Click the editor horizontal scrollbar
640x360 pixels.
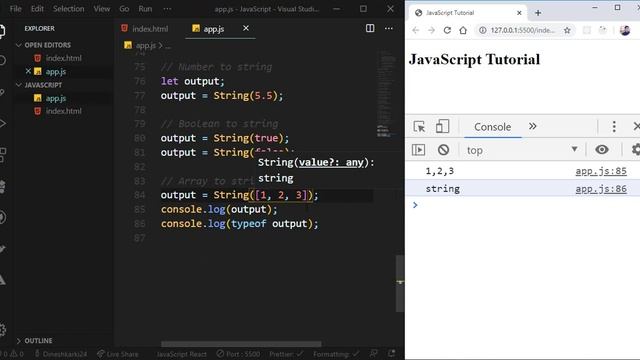coord(241,344)
